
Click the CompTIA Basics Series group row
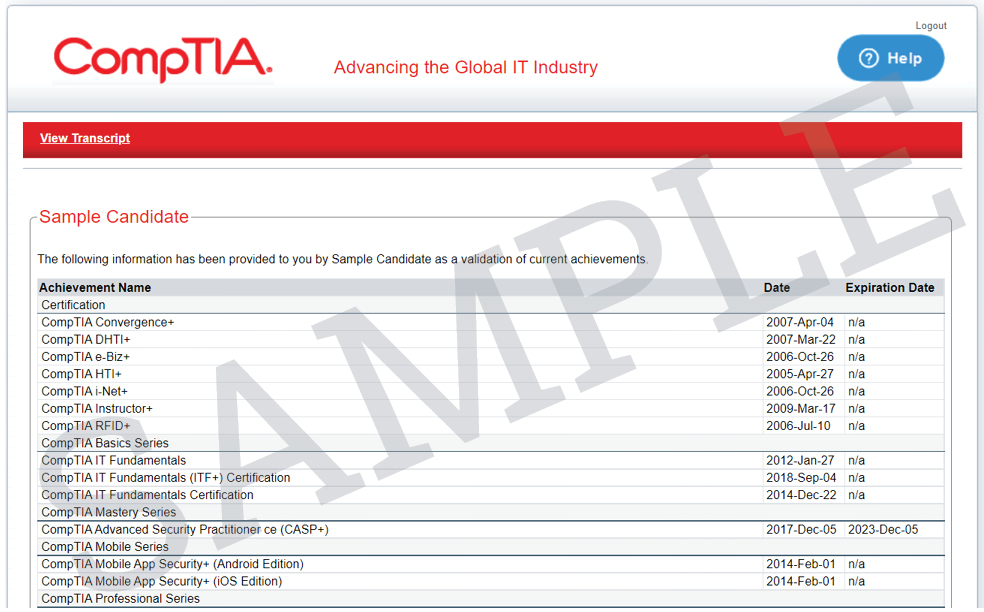tap(491, 443)
